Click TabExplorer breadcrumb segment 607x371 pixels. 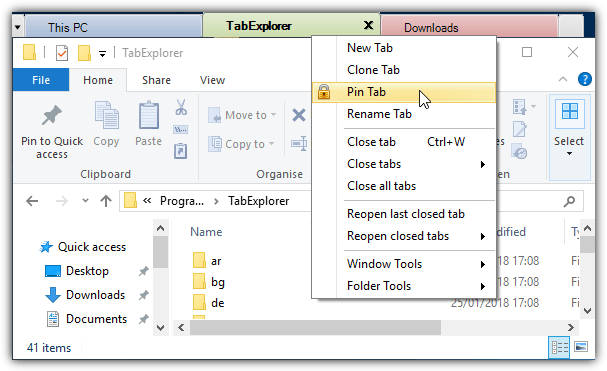click(x=259, y=201)
